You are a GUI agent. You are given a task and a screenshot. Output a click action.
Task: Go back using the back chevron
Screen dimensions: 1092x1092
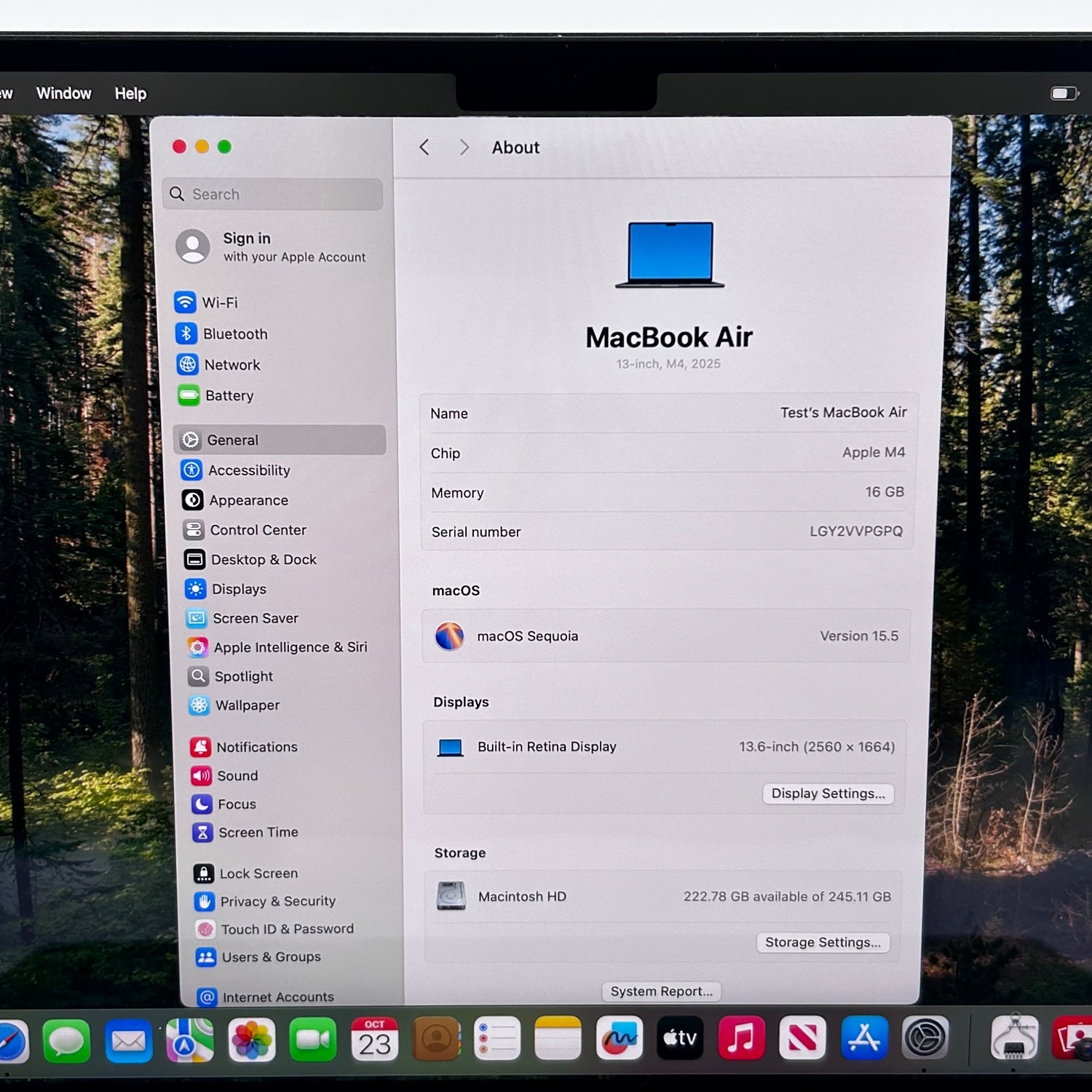[424, 148]
